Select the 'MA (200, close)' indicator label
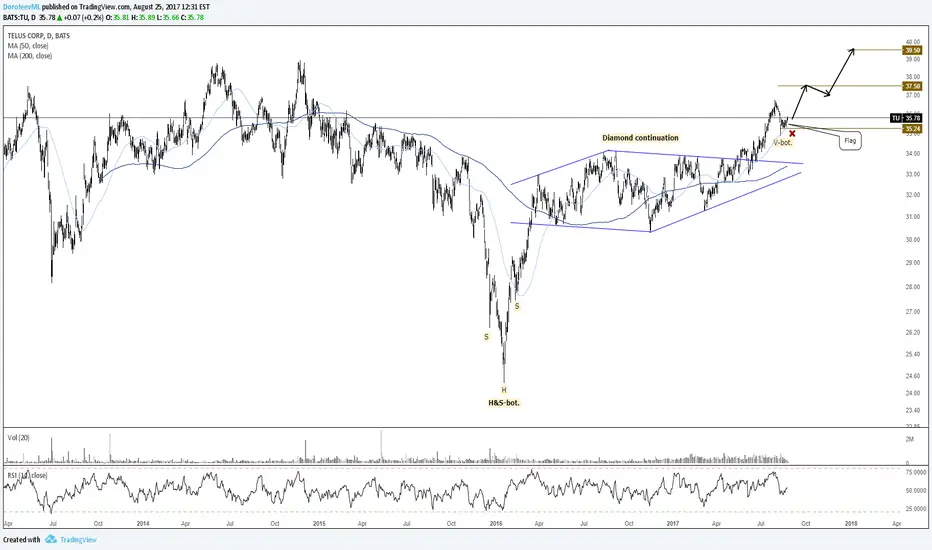This screenshot has width=932, height=550. coord(30,56)
